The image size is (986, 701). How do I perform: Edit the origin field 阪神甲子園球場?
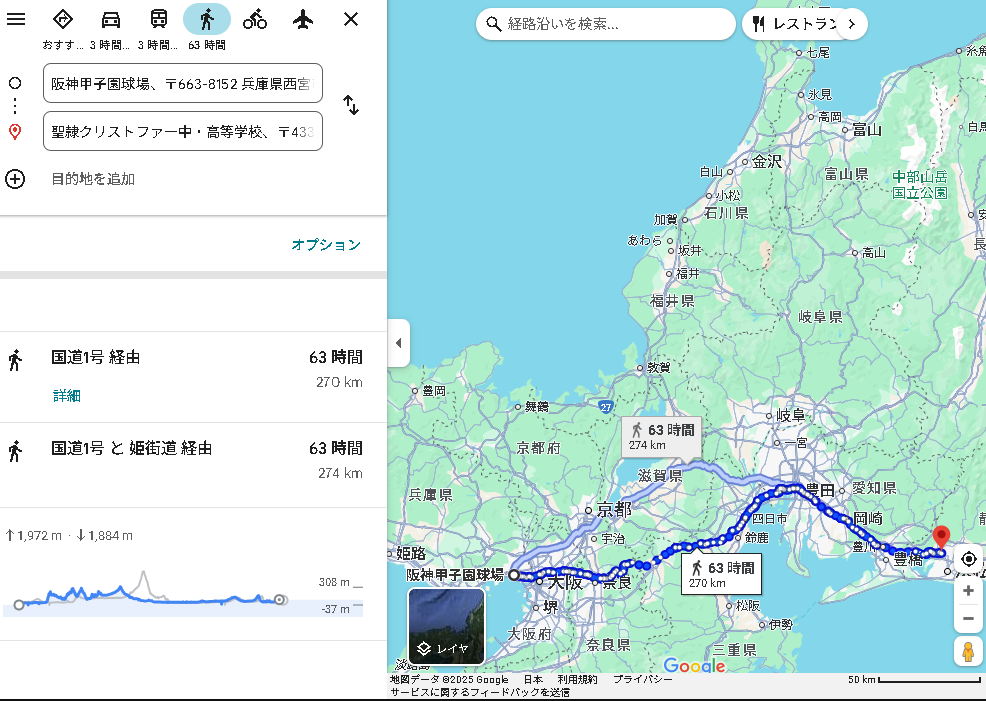[182, 83]
